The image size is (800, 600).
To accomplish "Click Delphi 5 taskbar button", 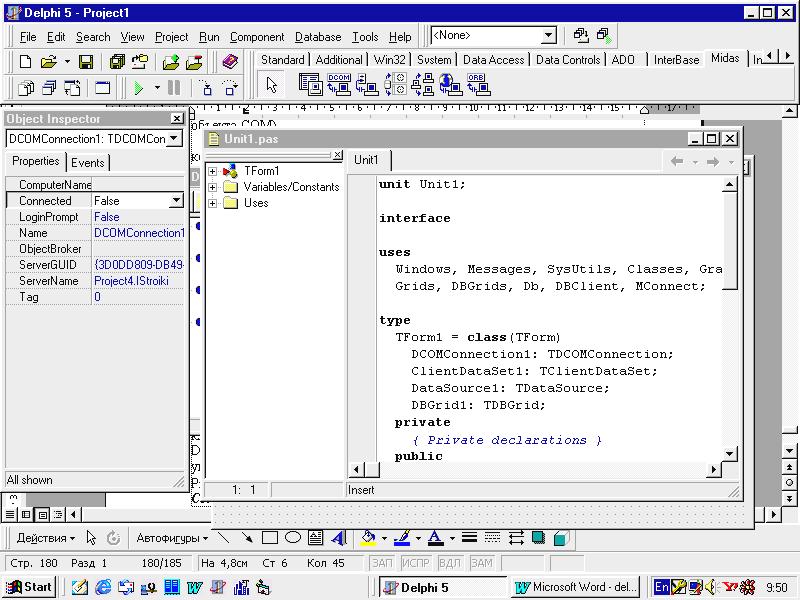I will pyautogui.click(x=441, y=587).
